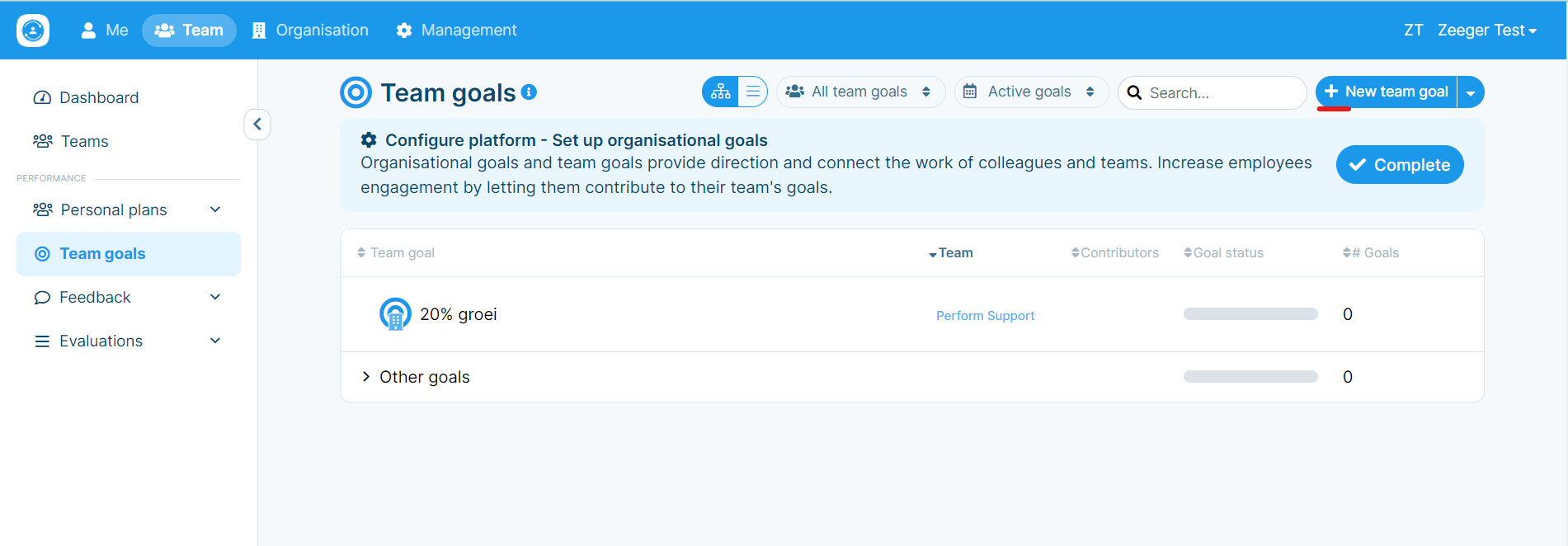Open the arrow next to New team goal
Image resolution: width=1568 pixels, height=546 pixels.
click(x=1471, y=92)
